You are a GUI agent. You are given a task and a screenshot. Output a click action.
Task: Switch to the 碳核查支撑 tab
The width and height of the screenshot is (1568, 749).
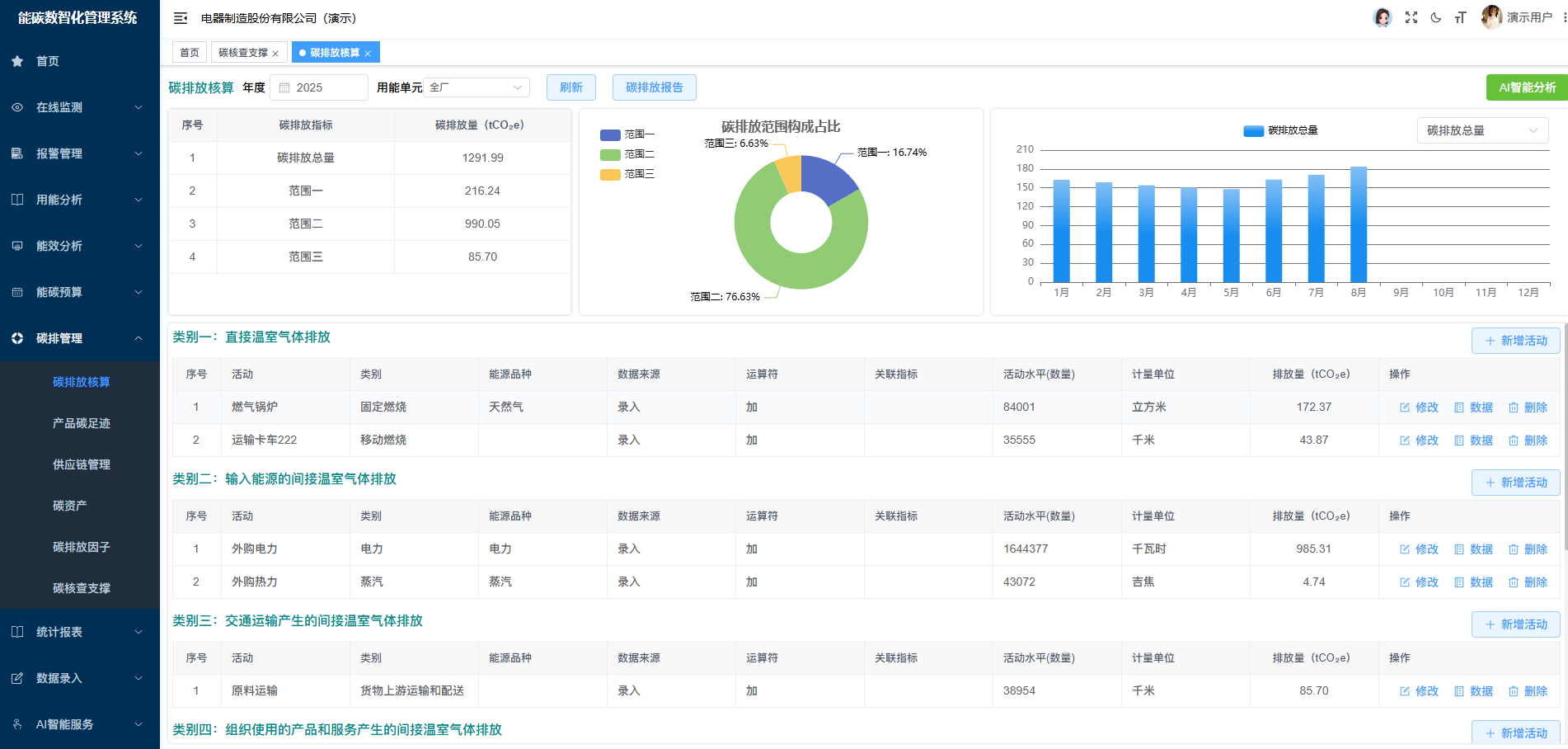coord(243,51)
